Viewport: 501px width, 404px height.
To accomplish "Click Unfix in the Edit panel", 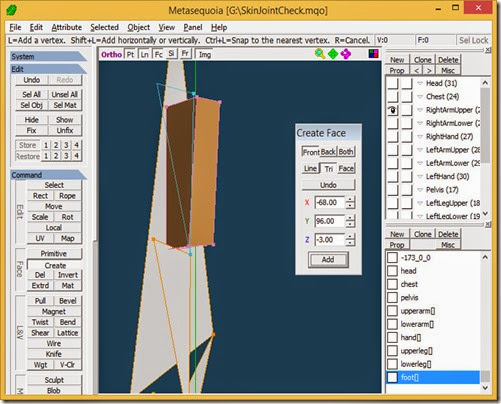I will (x=65, y=131).
